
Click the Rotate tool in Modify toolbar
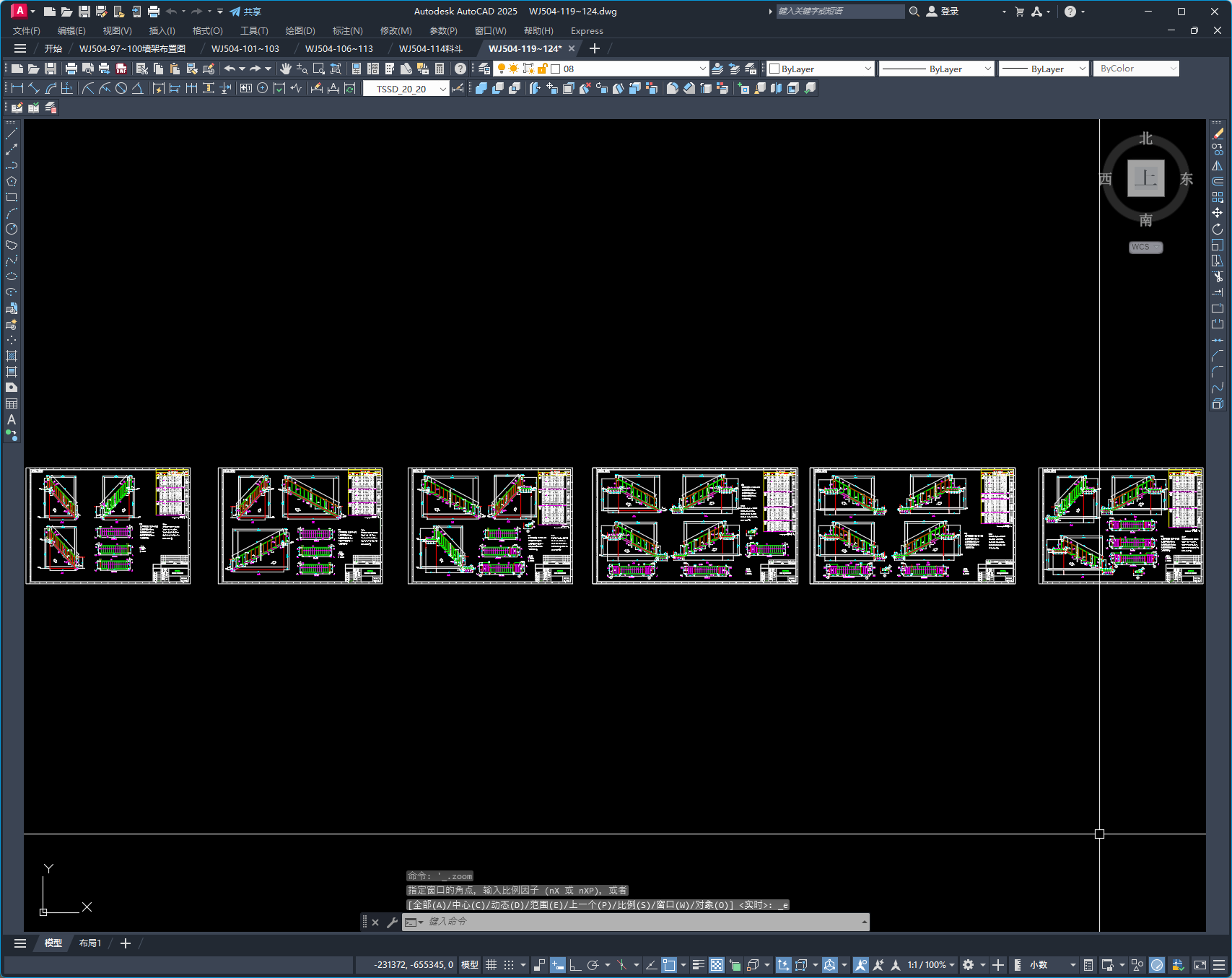point(1218,229)
